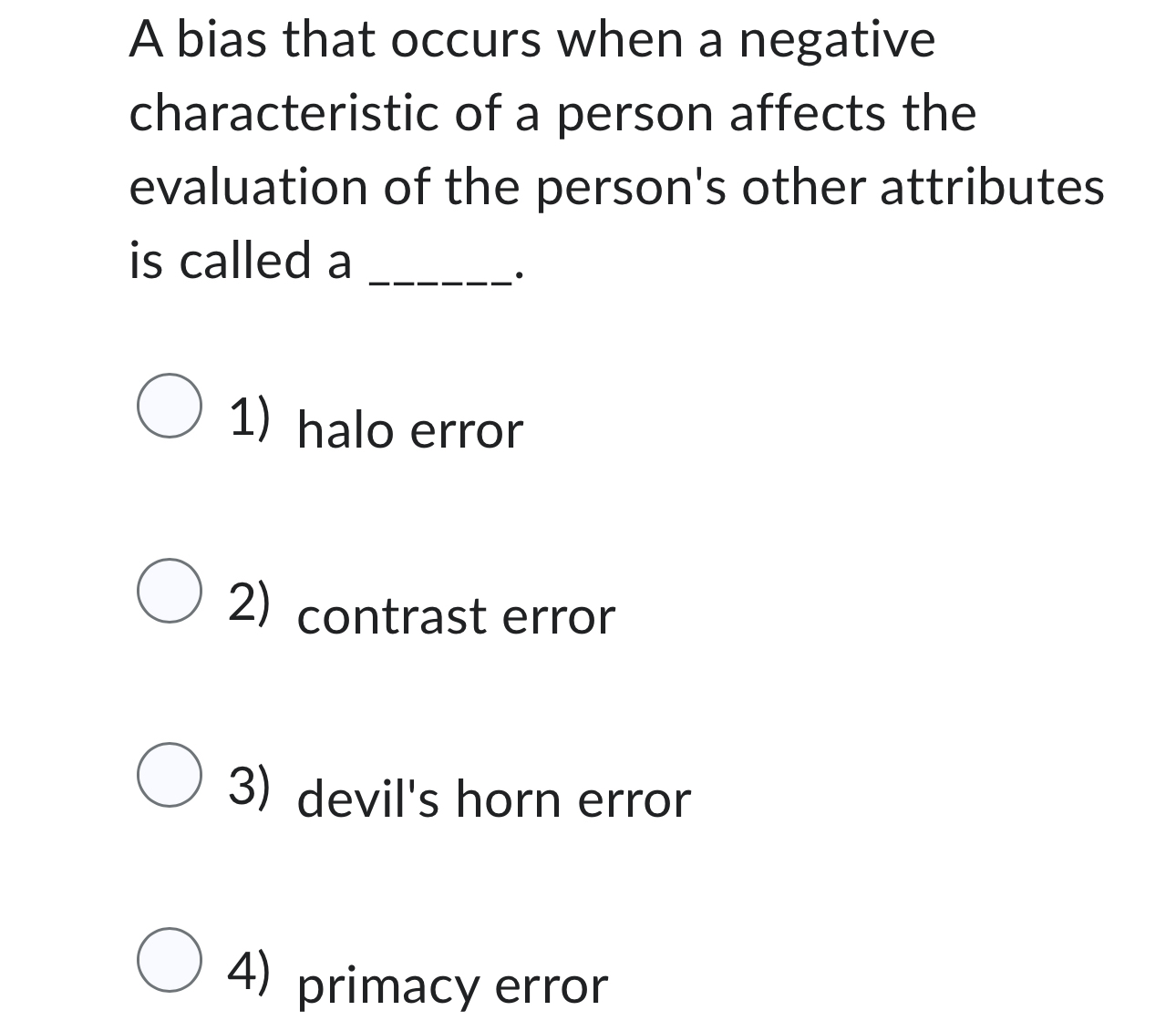Click the text label halo error
This screenshot has width=1176, height=1031.
click(409, 428)
